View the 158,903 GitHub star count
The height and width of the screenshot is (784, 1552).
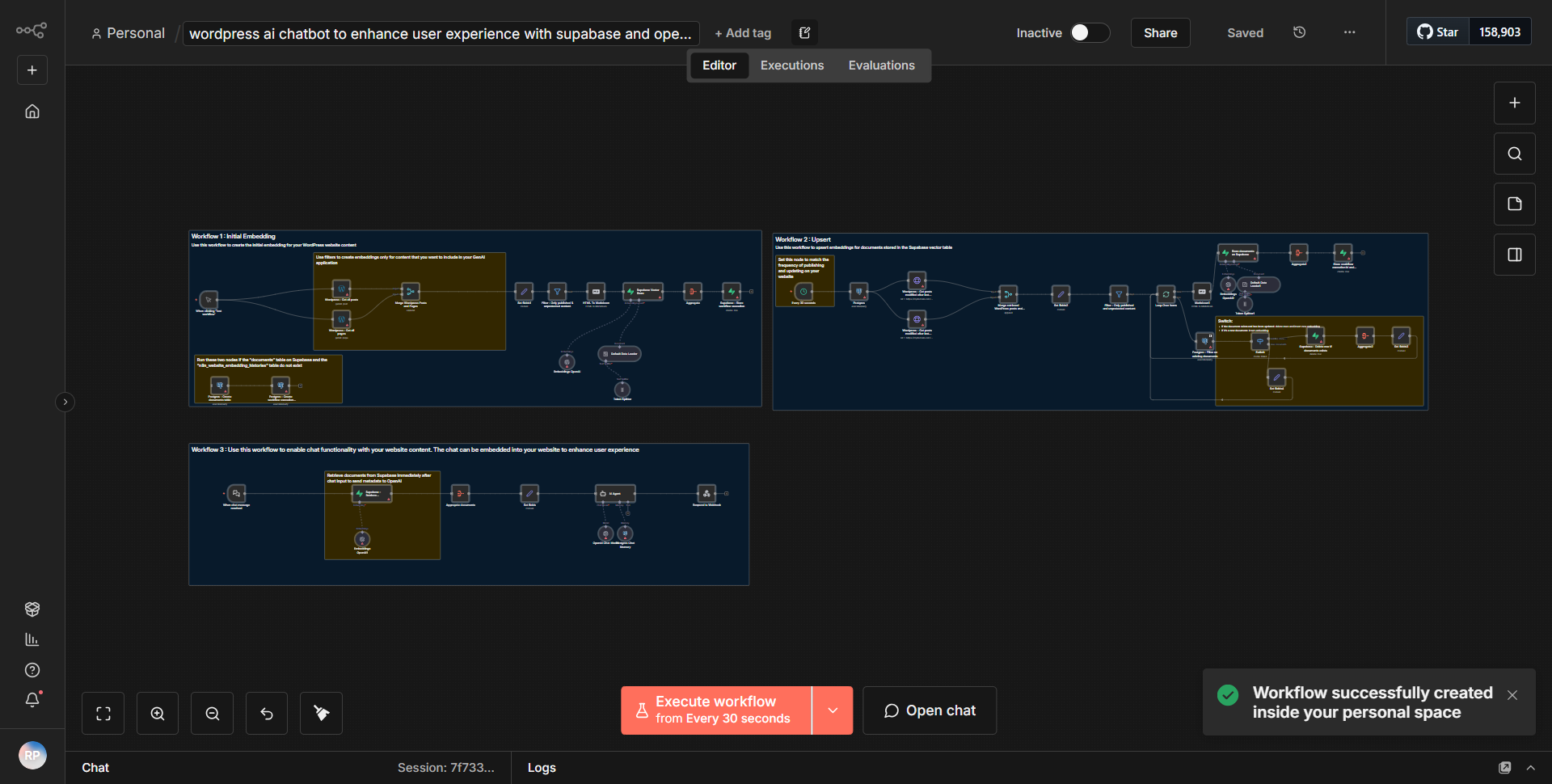1499,32
